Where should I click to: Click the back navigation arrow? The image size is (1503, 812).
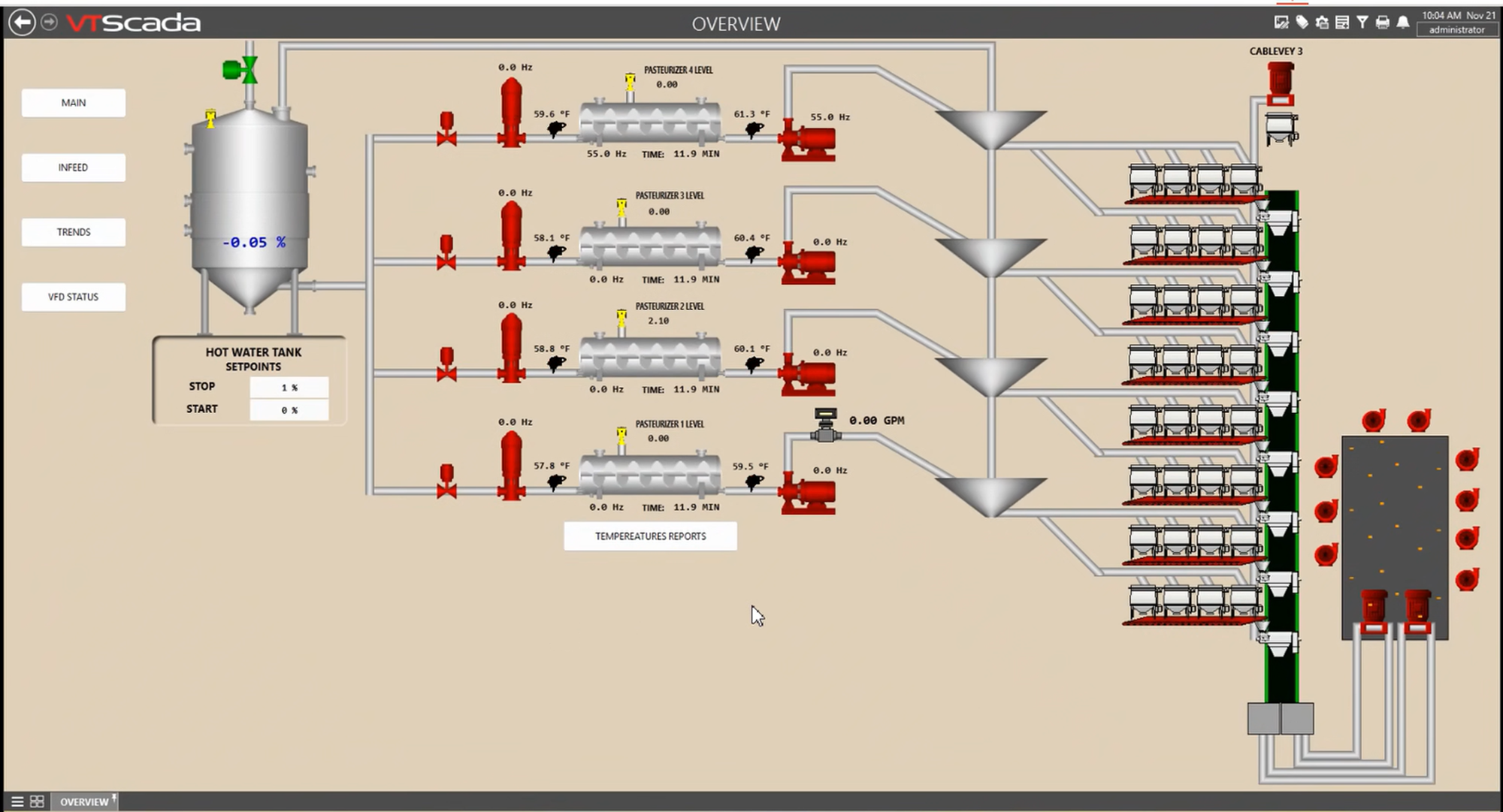coord(22,23)
